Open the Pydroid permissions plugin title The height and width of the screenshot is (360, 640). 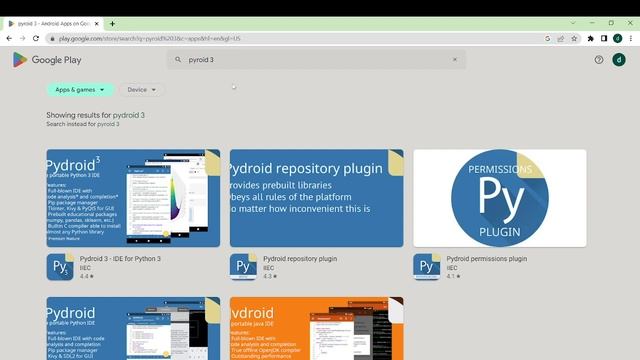click(x=487, y=259)
